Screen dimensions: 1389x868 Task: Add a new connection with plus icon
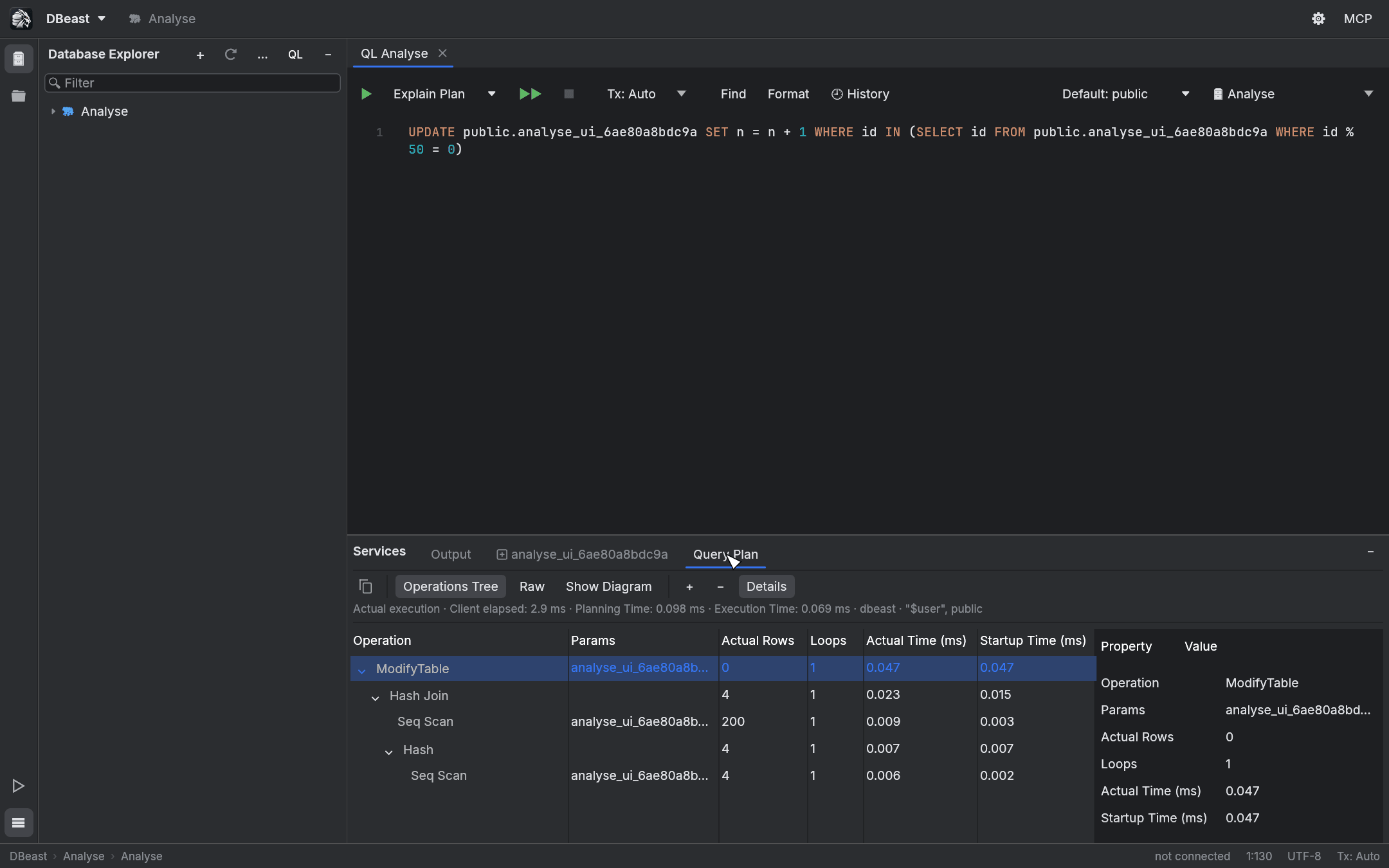(x=200, y=55)
